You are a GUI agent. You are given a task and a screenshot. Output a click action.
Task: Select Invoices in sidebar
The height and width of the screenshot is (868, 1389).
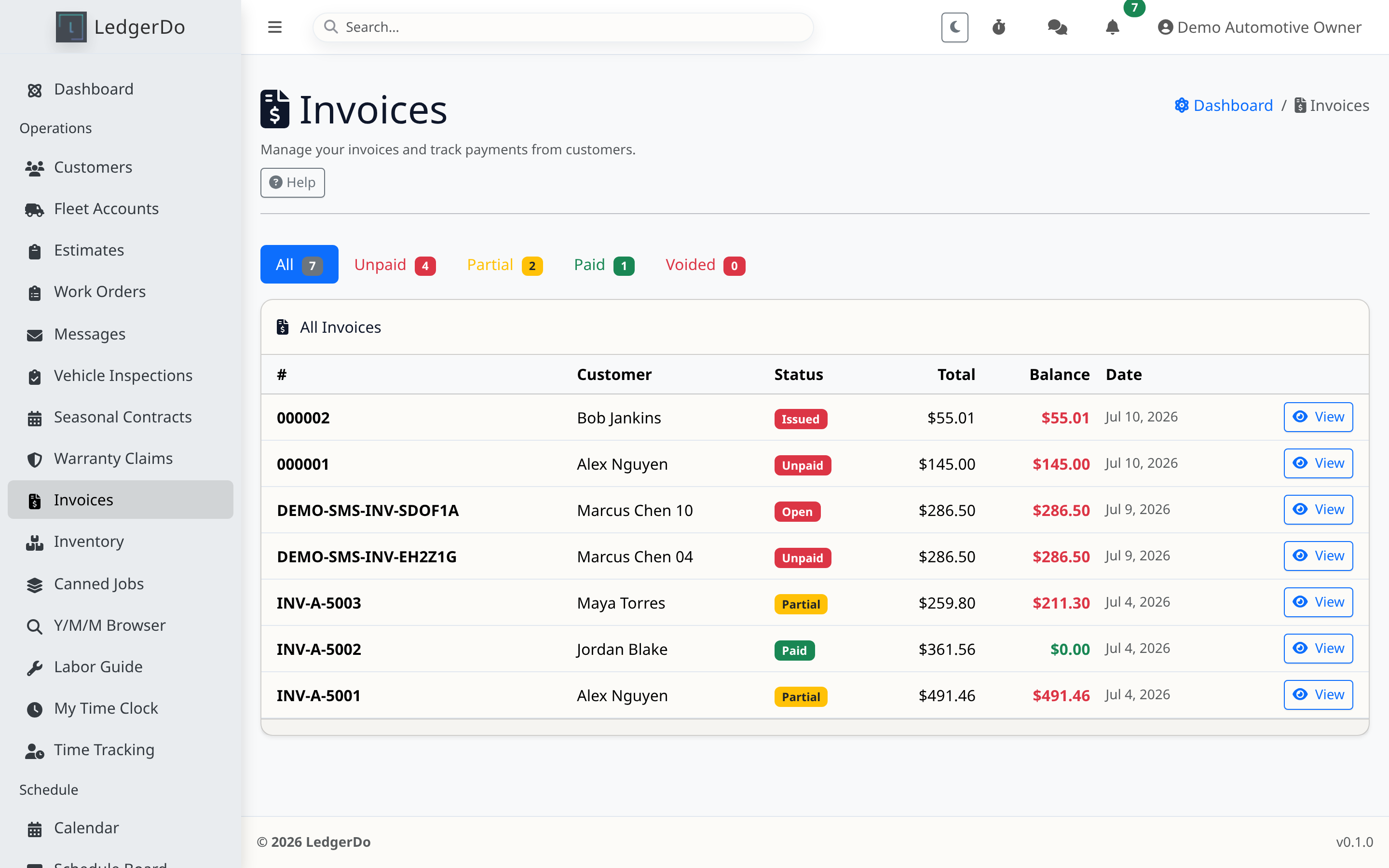click(121, 500)
